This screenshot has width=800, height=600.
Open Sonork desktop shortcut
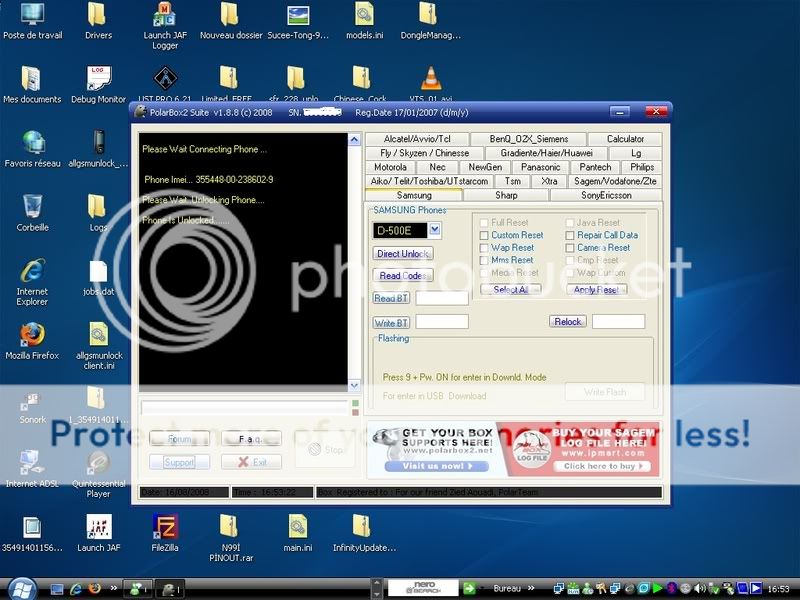pos(32,406)
